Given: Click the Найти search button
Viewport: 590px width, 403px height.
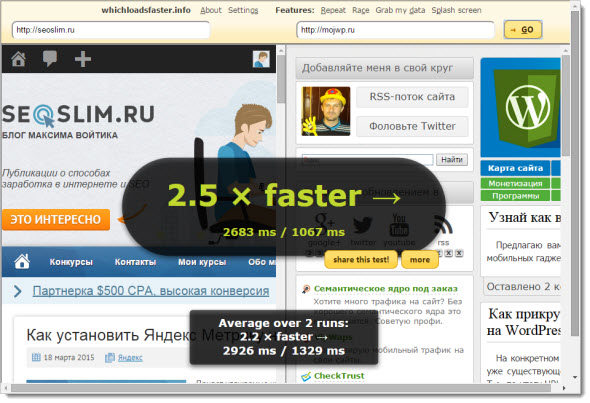Looking at the screenshot, I should click(452, 160).
